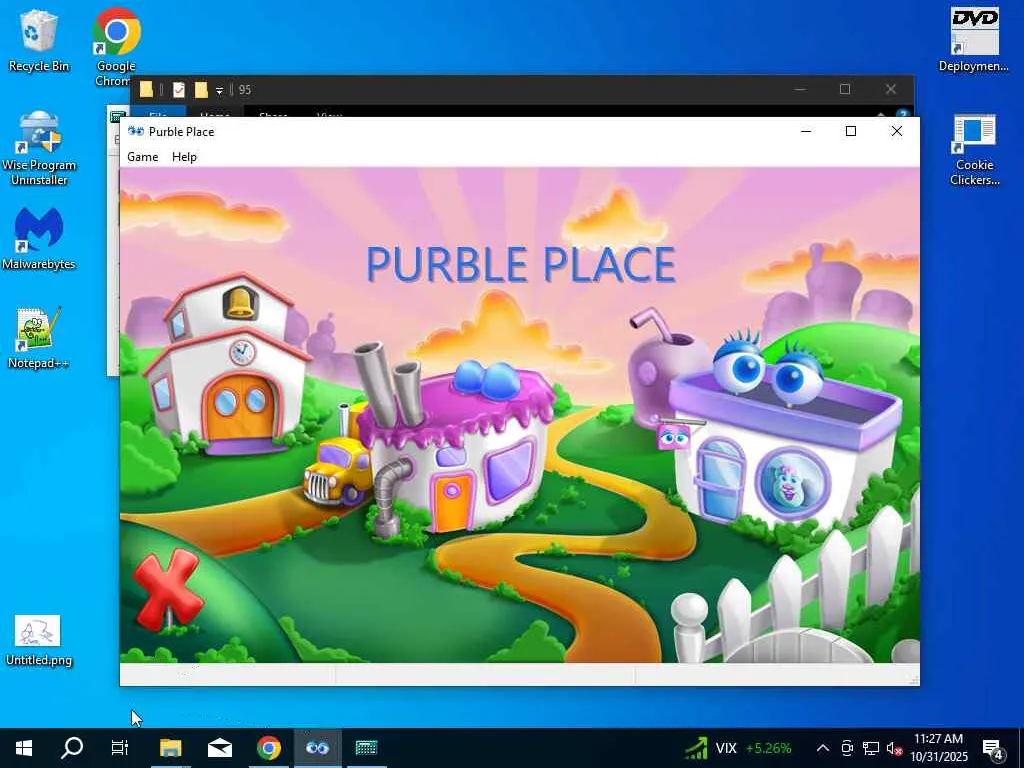Open Chrome from the taskbar
The image size is (1024, 768).
(268, 748)
